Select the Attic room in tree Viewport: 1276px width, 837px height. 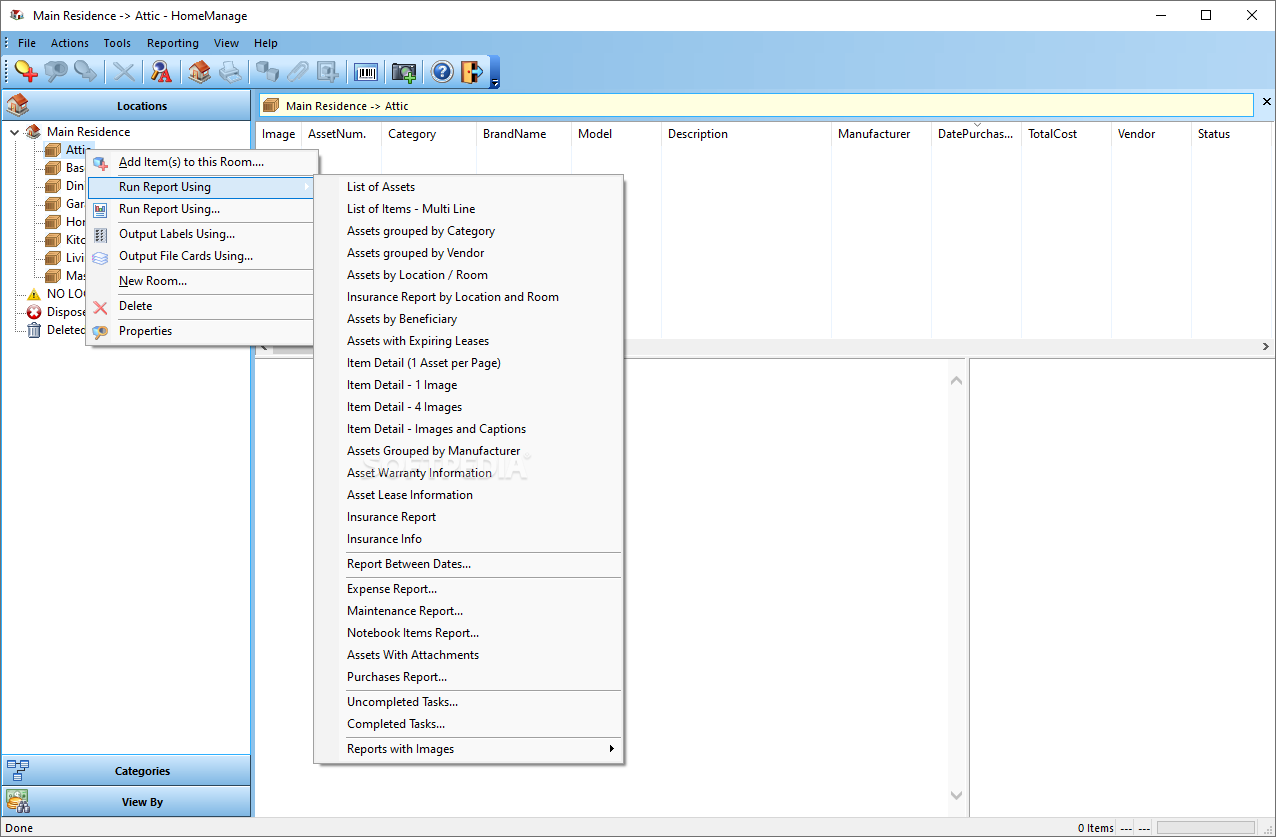pos(78,150)
